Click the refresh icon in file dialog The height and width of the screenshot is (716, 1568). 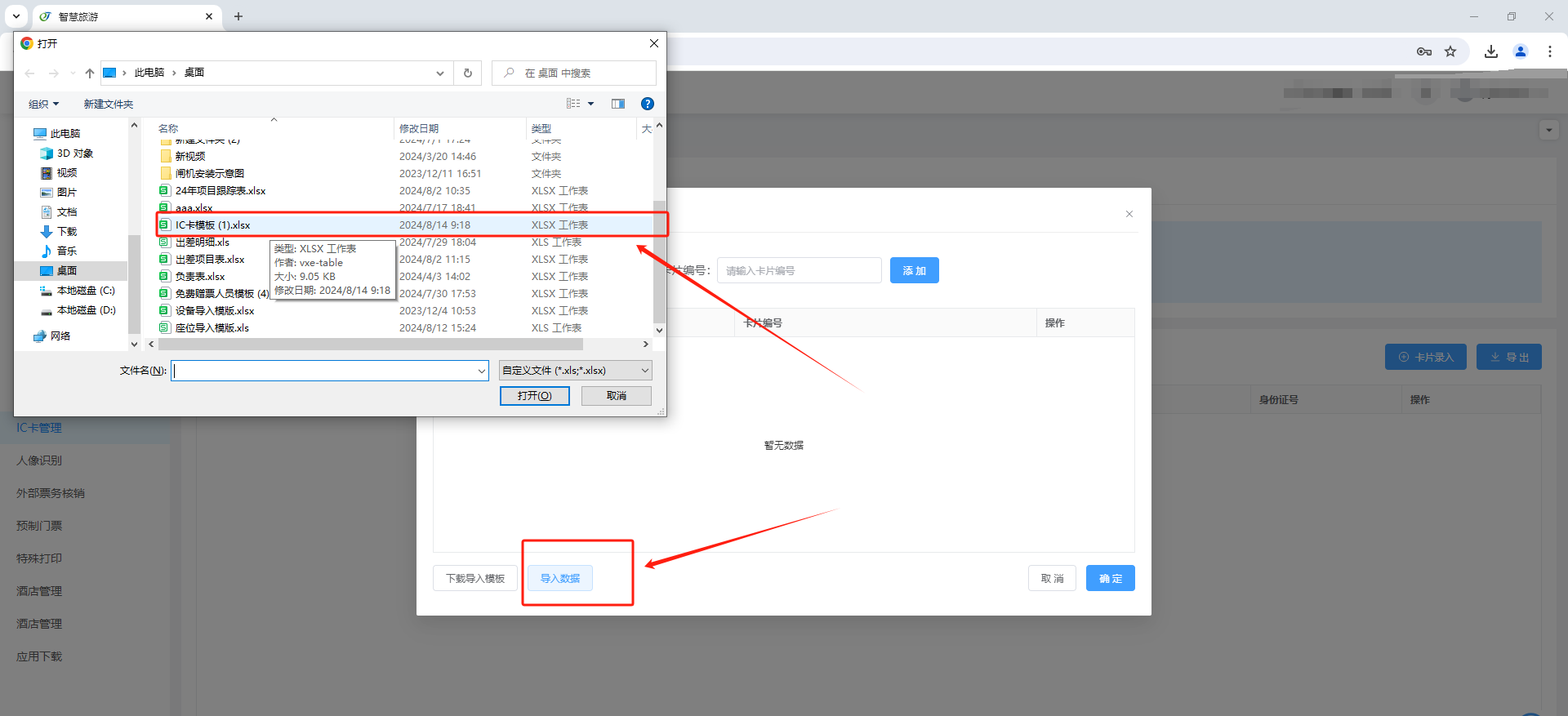tap(468, 73)
